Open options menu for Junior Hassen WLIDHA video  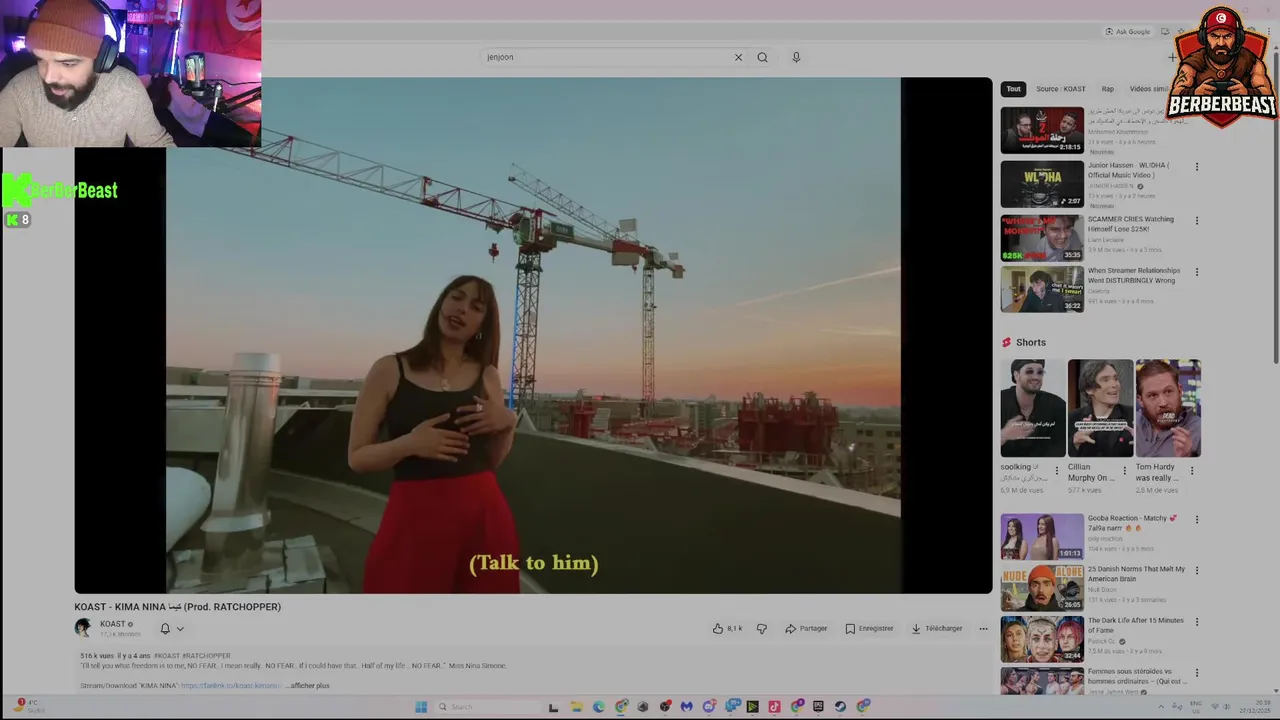point(1196,167)
